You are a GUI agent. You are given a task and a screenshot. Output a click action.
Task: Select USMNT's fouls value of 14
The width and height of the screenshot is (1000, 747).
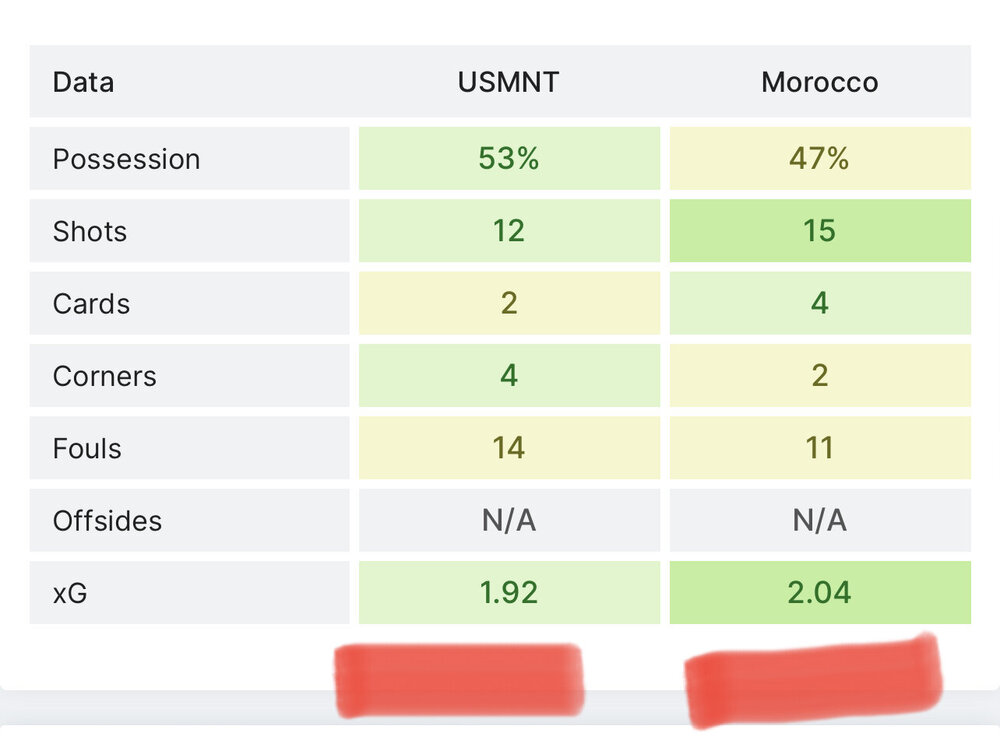click(509, 448)
